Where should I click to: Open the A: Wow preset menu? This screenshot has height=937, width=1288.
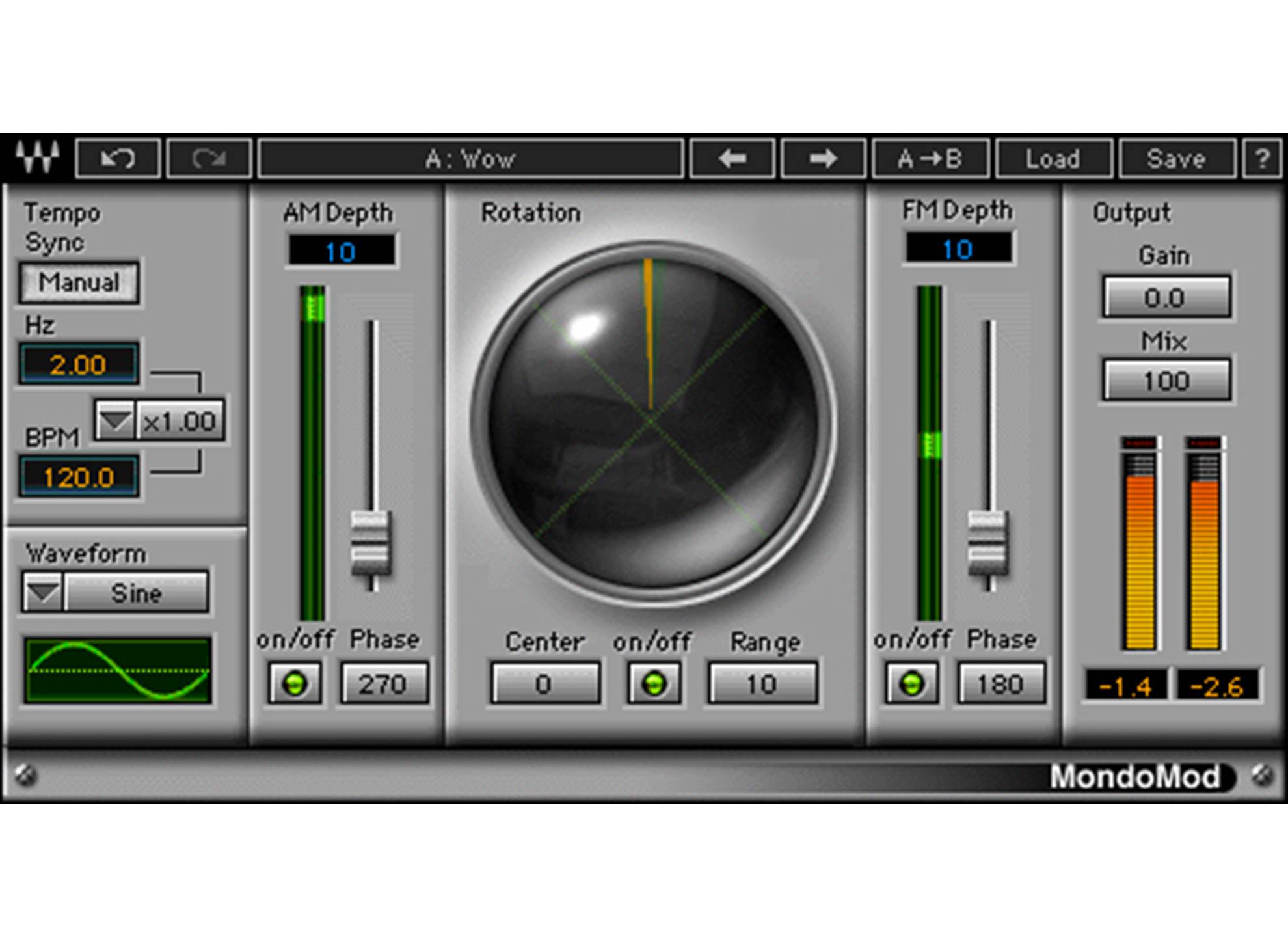point(470,158)
